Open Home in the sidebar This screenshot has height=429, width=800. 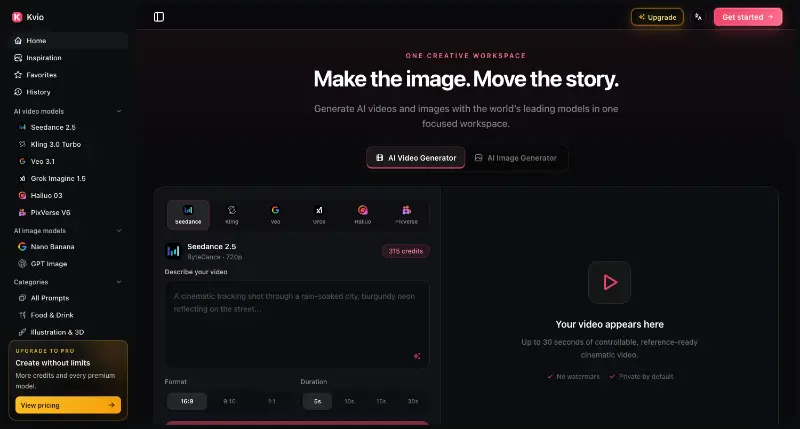click(x=68, y=40)
